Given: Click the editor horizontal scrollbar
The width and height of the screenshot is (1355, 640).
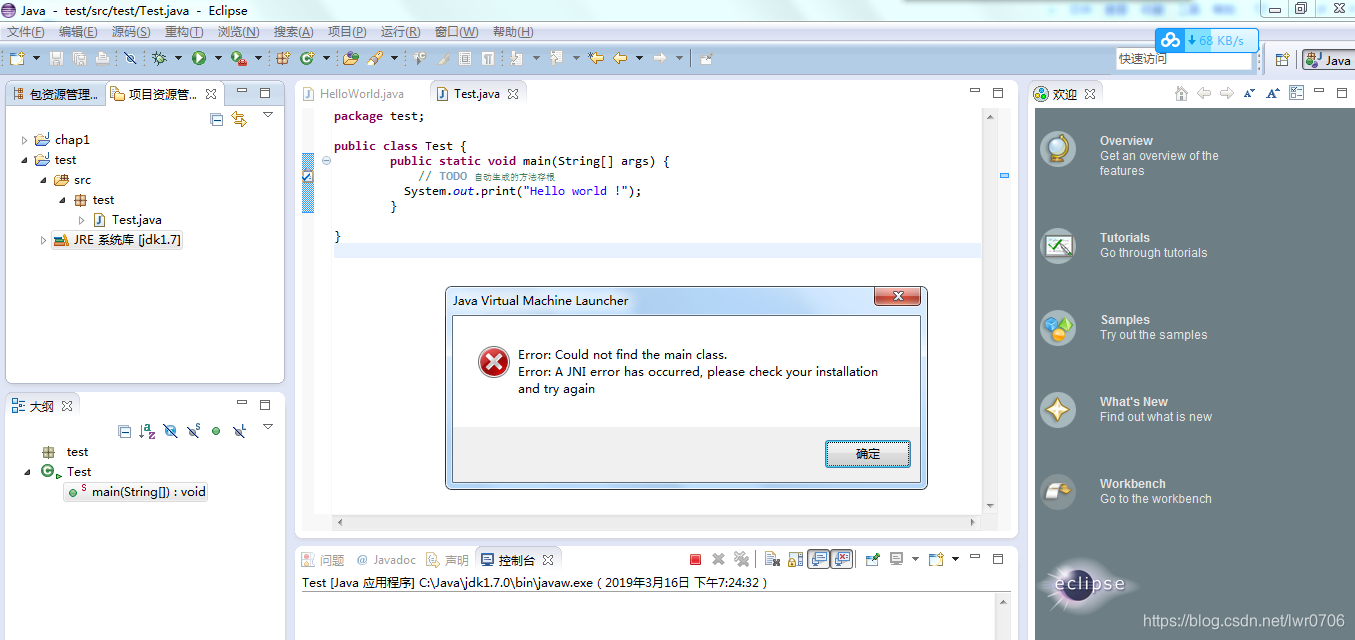Looking at the screenshot, I should coord(655,522).
